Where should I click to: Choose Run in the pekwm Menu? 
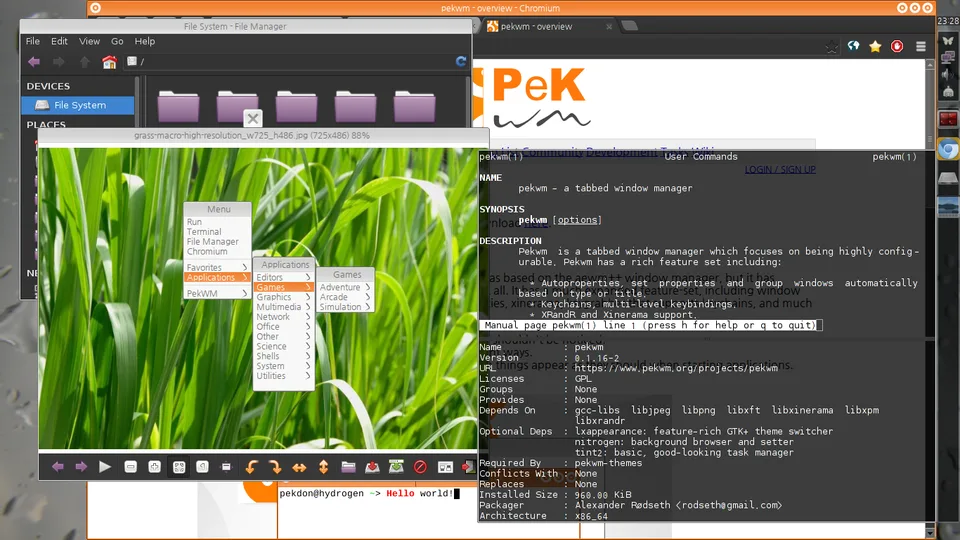(217, 222)
